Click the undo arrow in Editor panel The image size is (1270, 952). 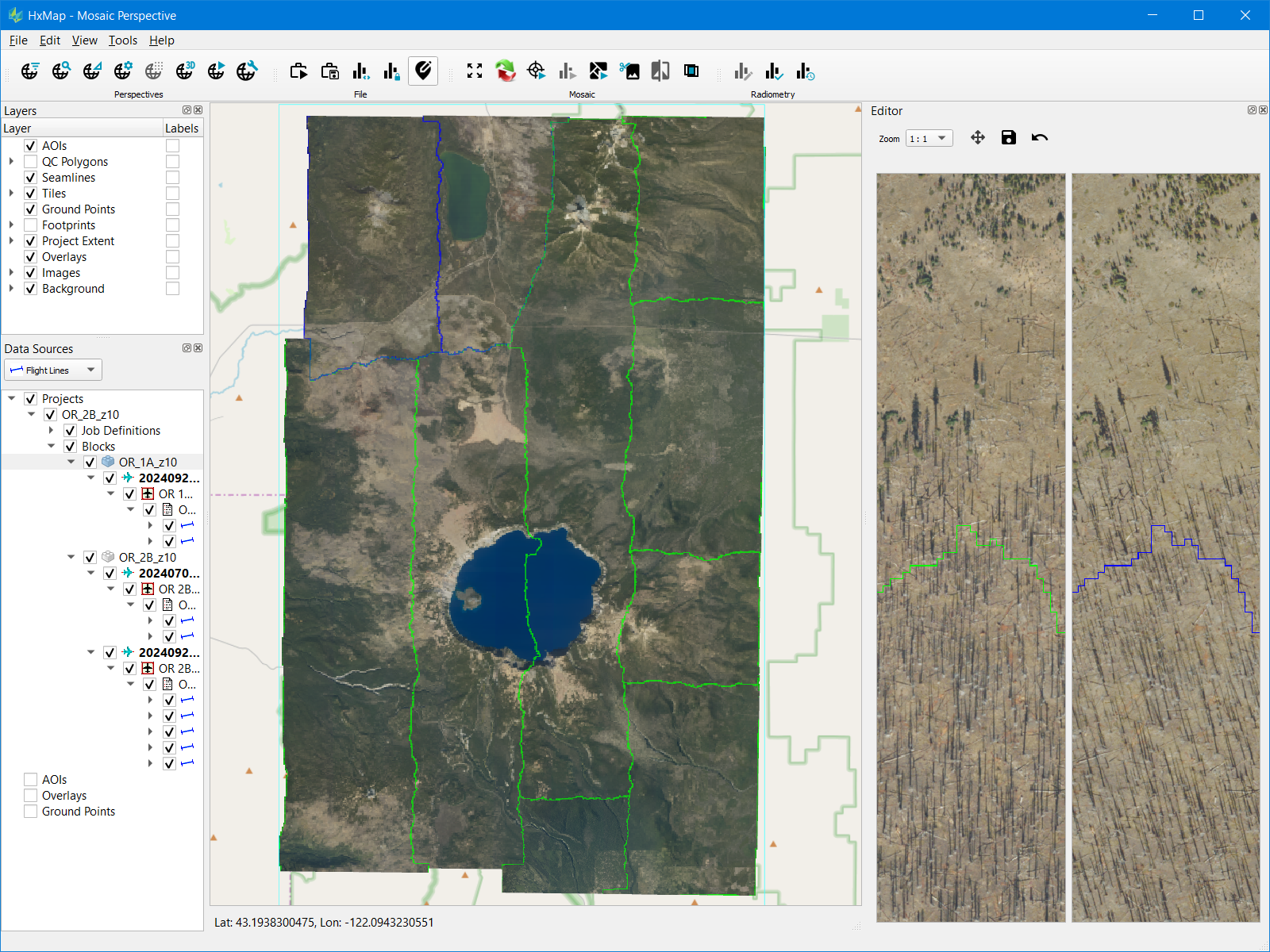click(1039, 138)
